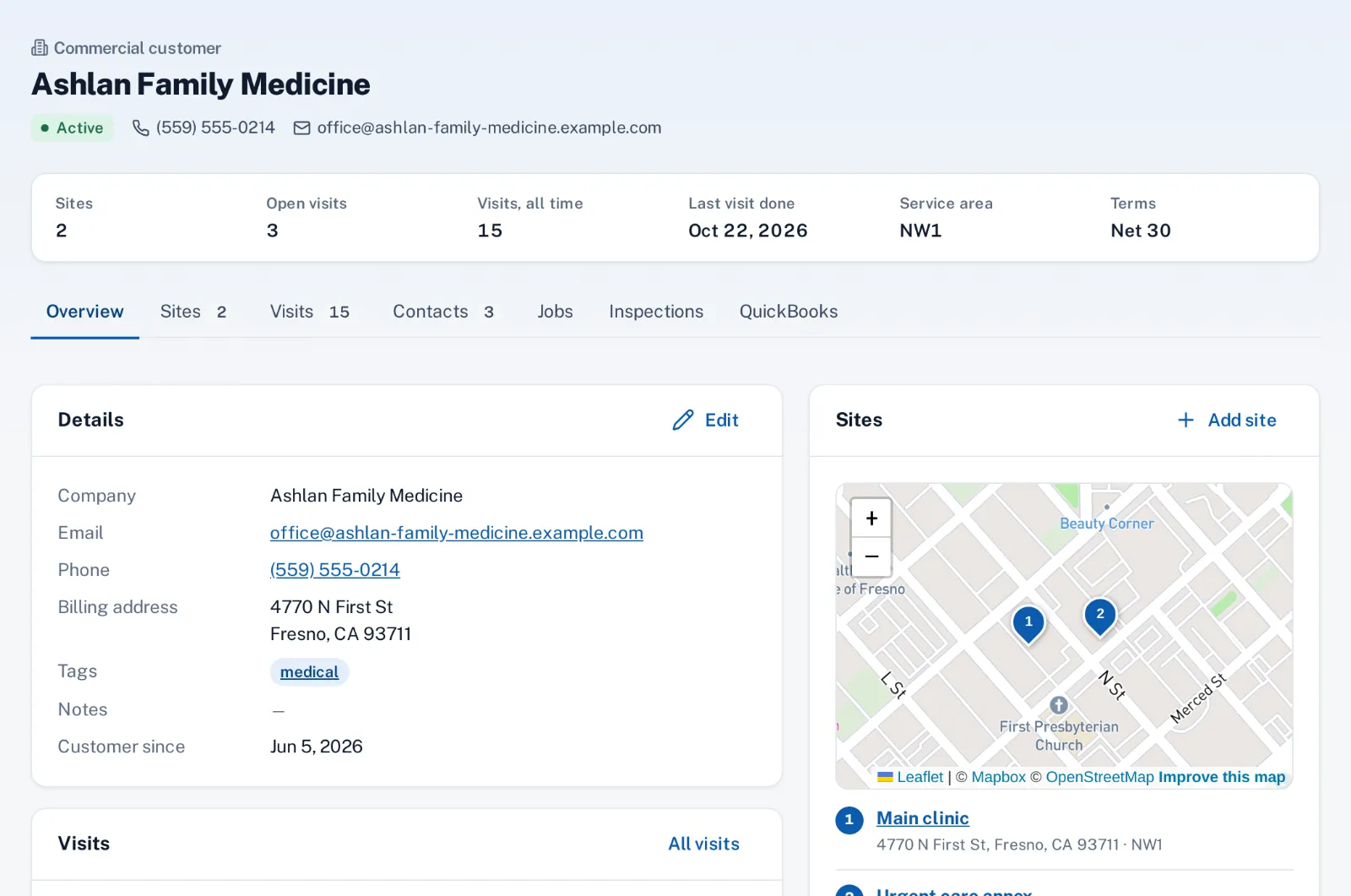Open the QuickBooks tab
The height and width of the screenshot is (896, 1351).
[789, 312]
